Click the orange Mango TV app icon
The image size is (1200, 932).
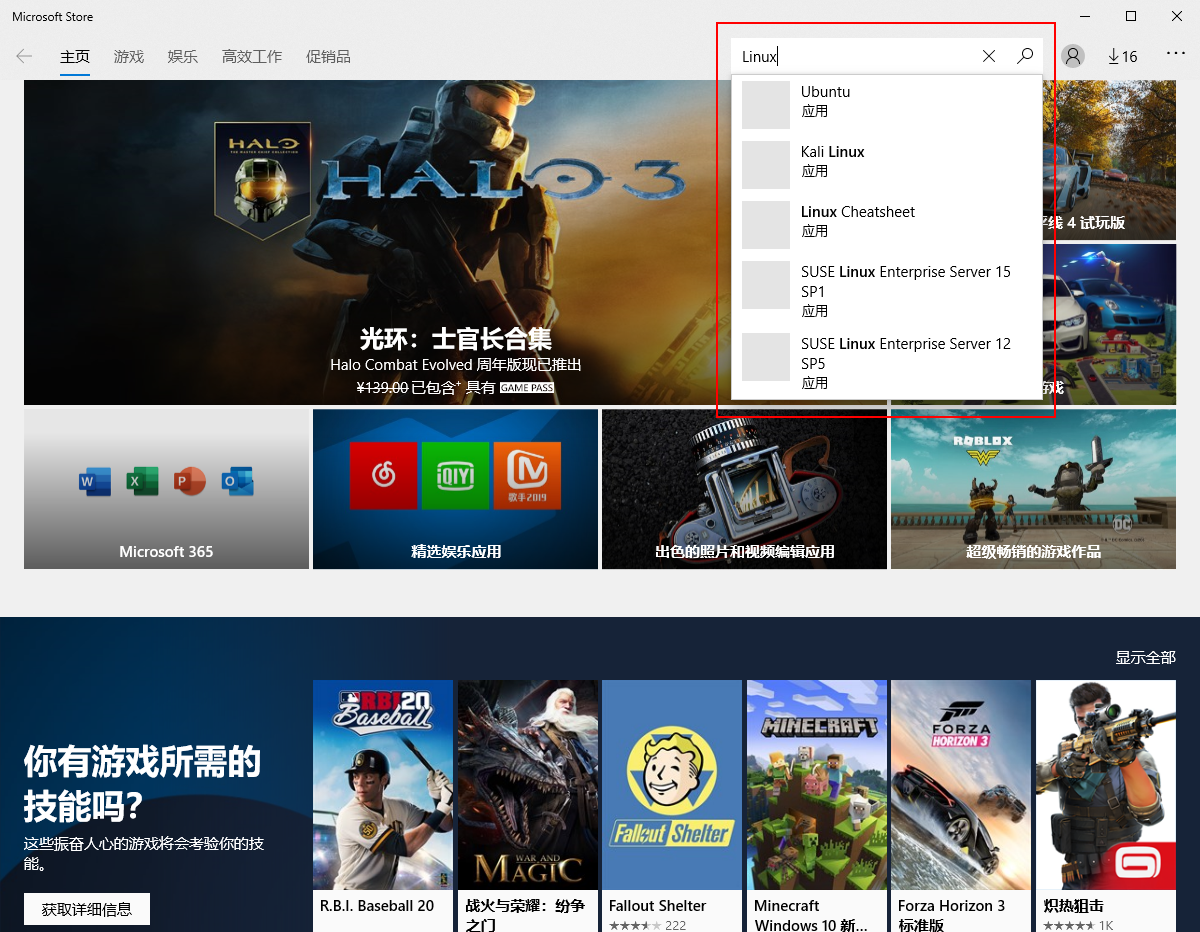(527, 476)
